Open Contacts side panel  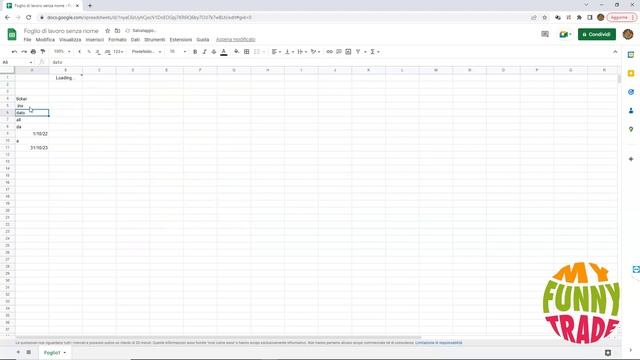point(631,111)
